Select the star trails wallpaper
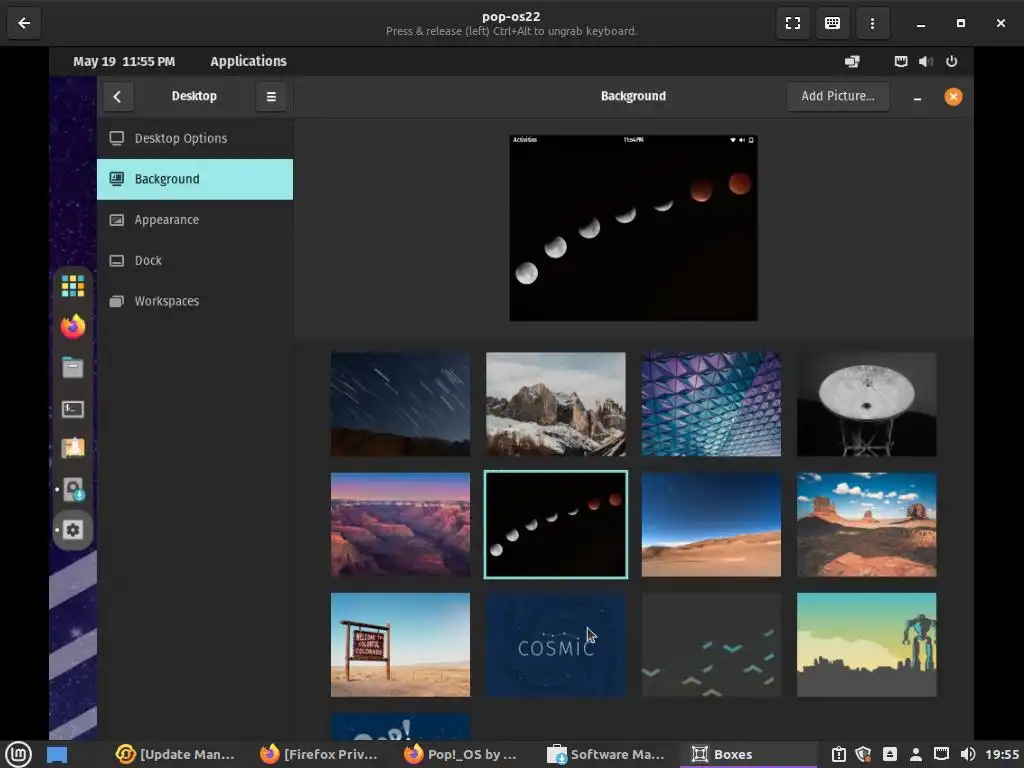The width and height of the screenshot is (1024, 768). pos(400,404)
